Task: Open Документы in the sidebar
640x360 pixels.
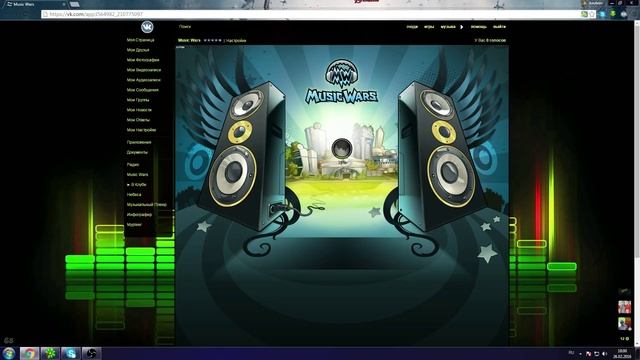Action: [x=137, y=152]
